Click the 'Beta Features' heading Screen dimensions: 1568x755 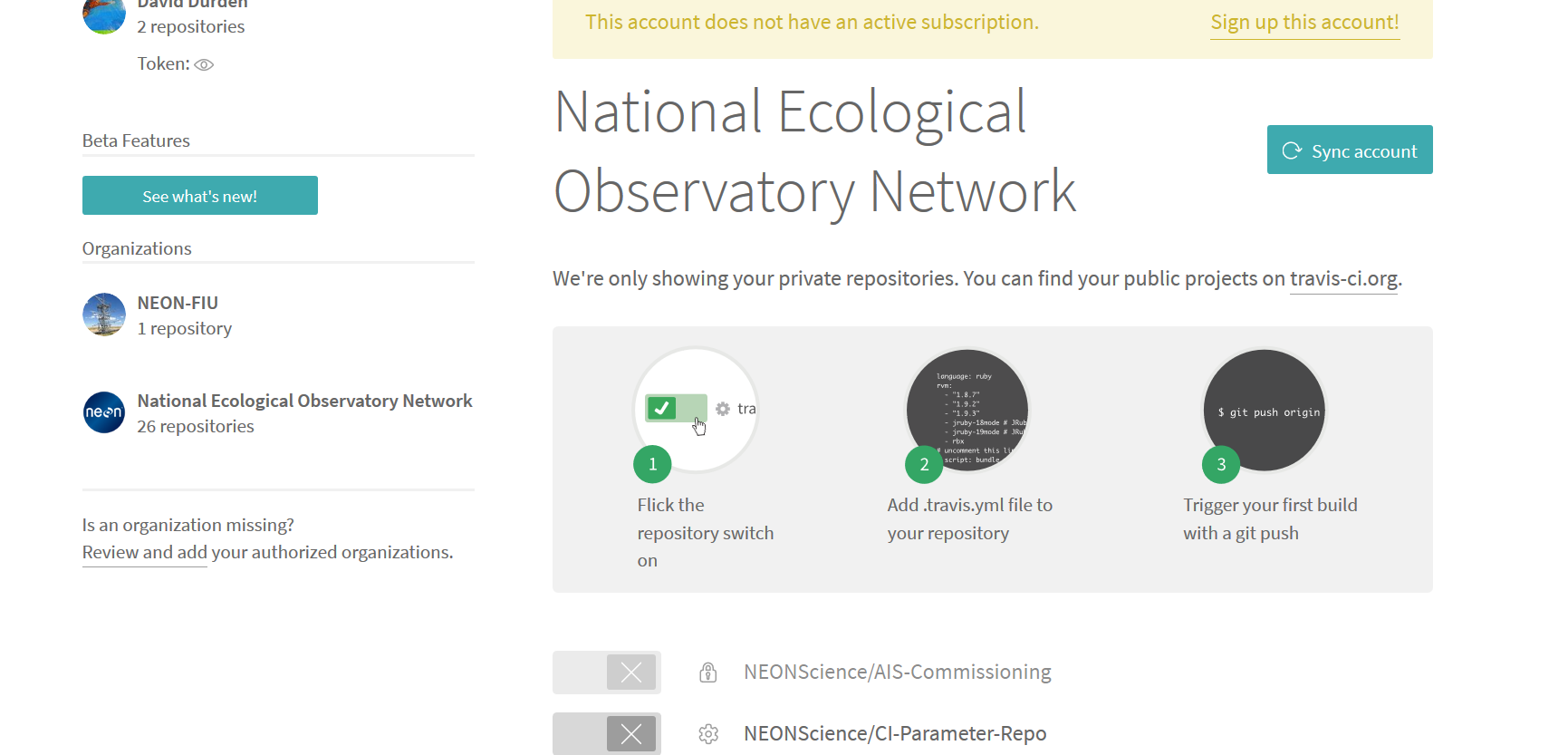(x=136, y=140)
